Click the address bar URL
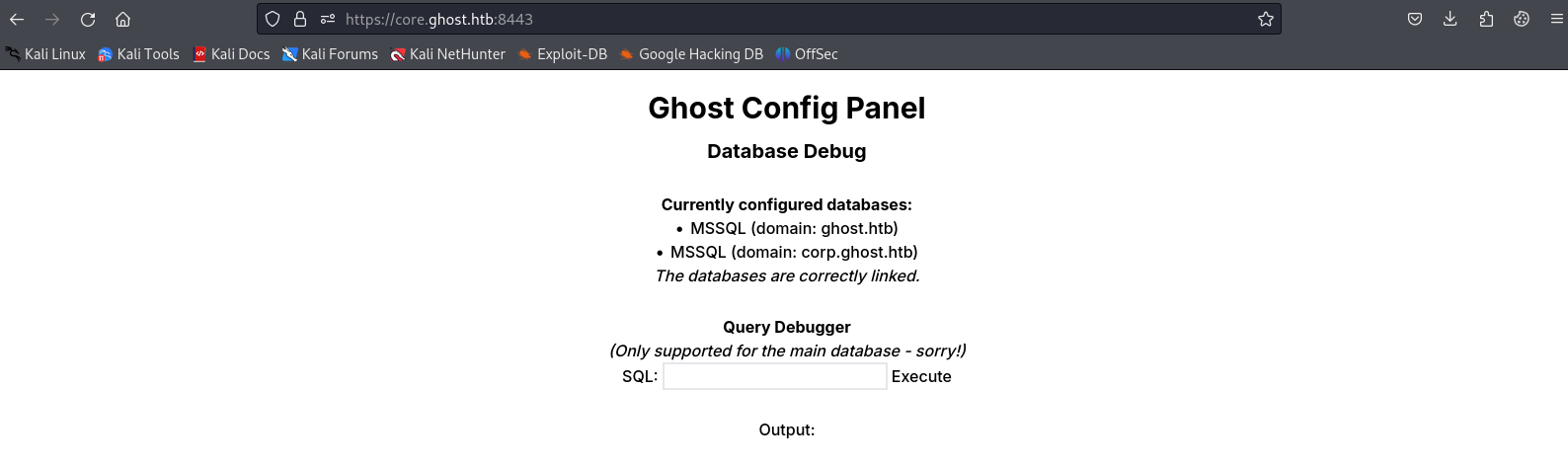Viewport: 1568px width, 467px height. pos(691,19)
